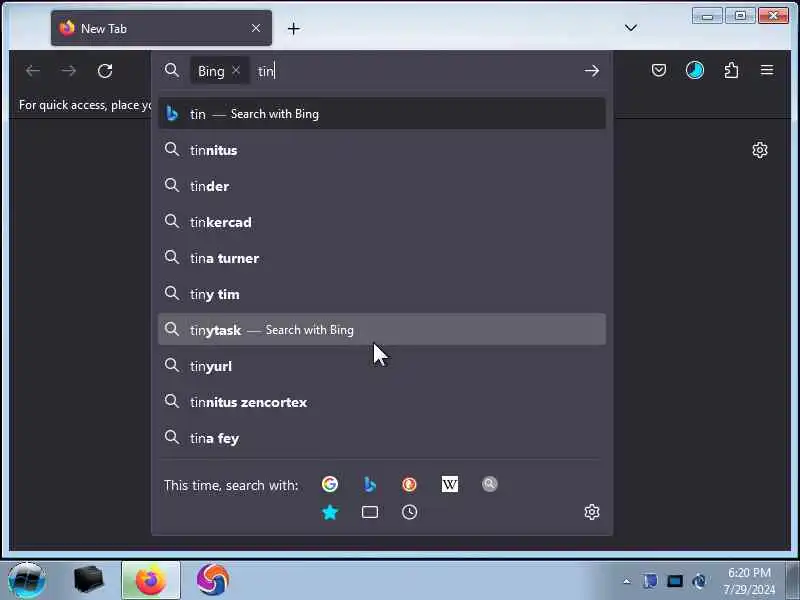Go forward using the forward arrow
Viewport: 800px width, 600px height.
pyautogui.click(x=68, y=71)
